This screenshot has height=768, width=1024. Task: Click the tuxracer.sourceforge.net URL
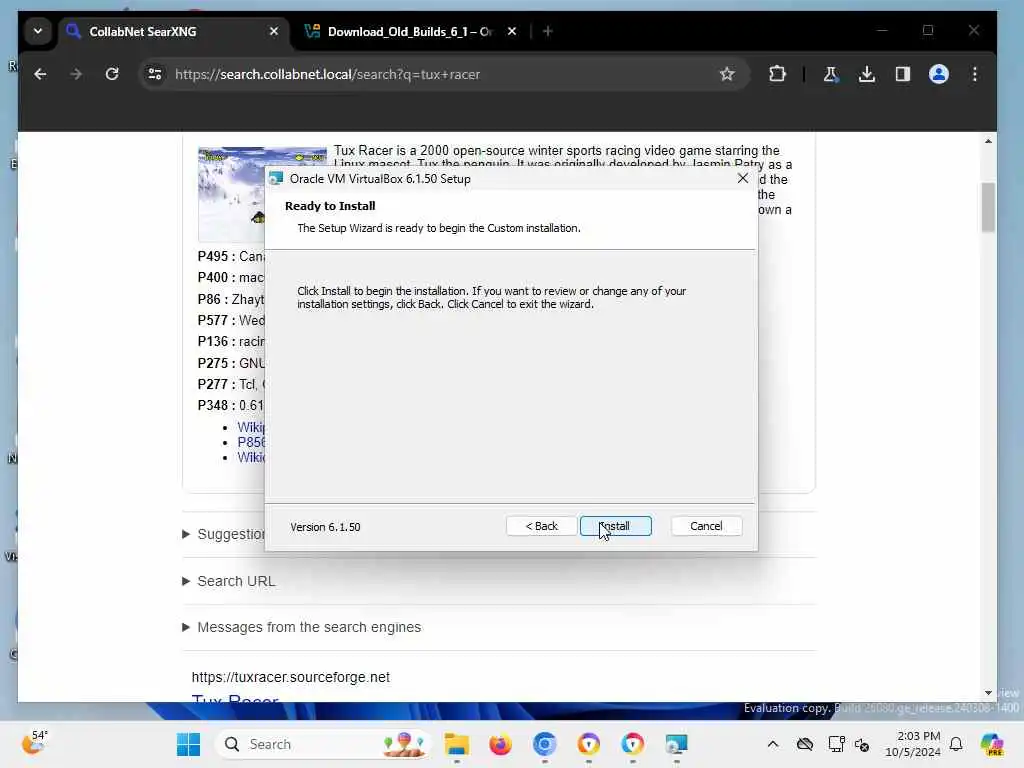[291, 677]
